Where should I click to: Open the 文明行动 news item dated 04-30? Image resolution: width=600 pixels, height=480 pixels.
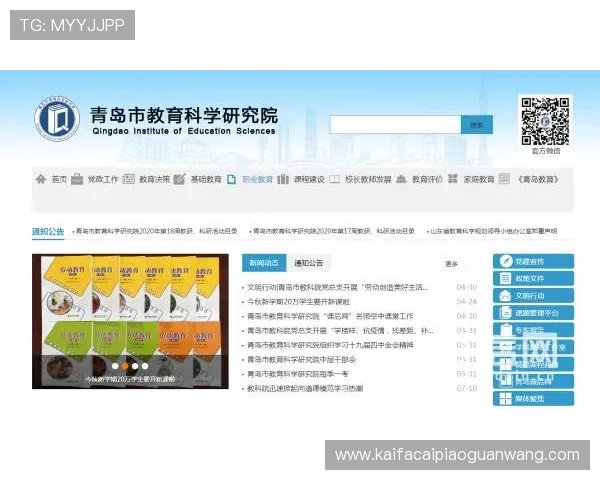click(x=338, y=287)
